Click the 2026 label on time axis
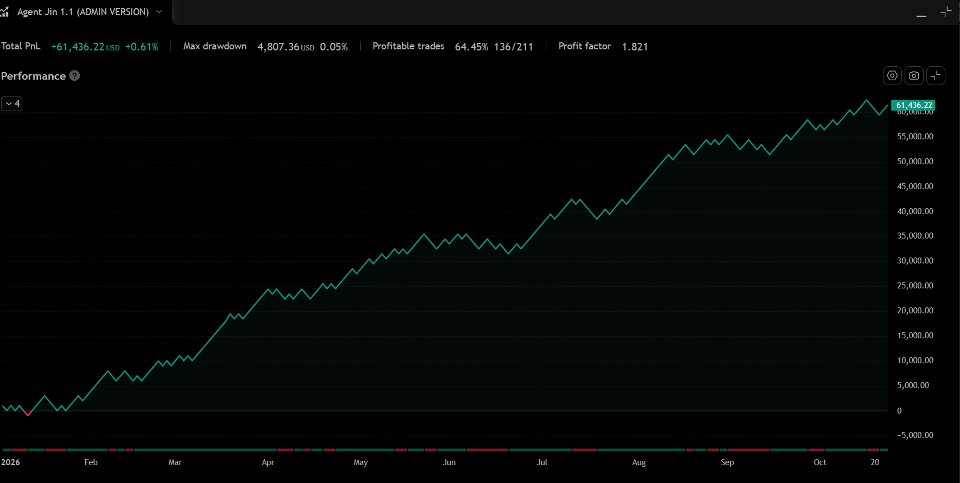Screen dimensions: 960x483 [9, 463]
